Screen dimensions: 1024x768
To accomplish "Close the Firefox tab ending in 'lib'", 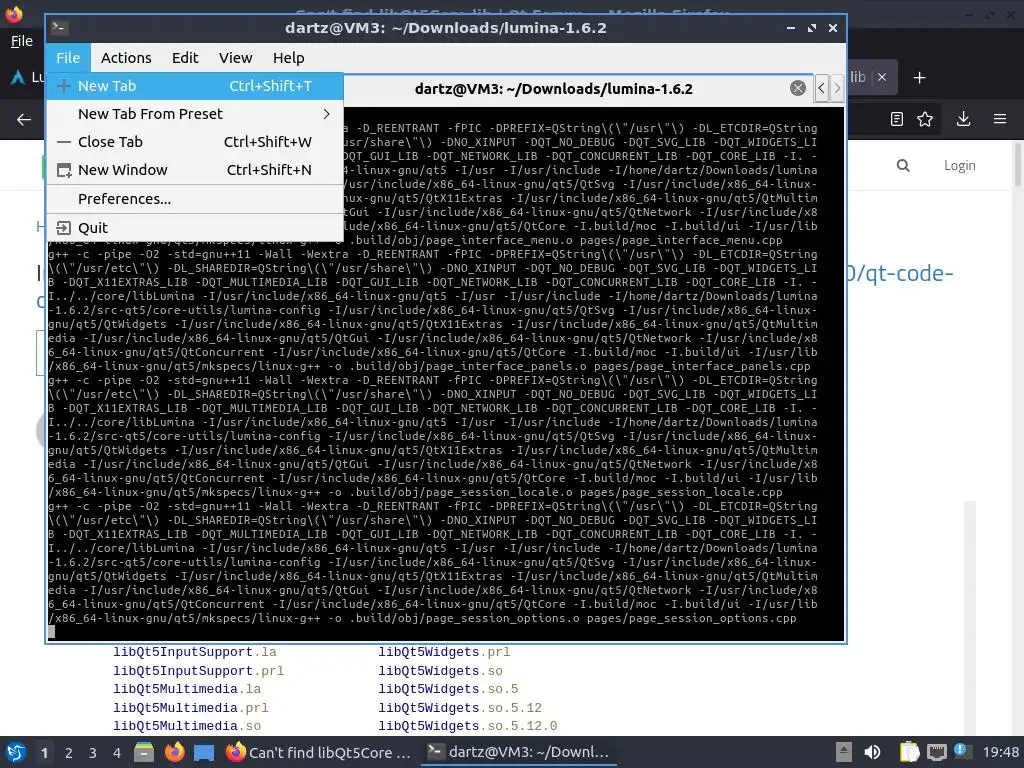I will click(x=882, y=77).
